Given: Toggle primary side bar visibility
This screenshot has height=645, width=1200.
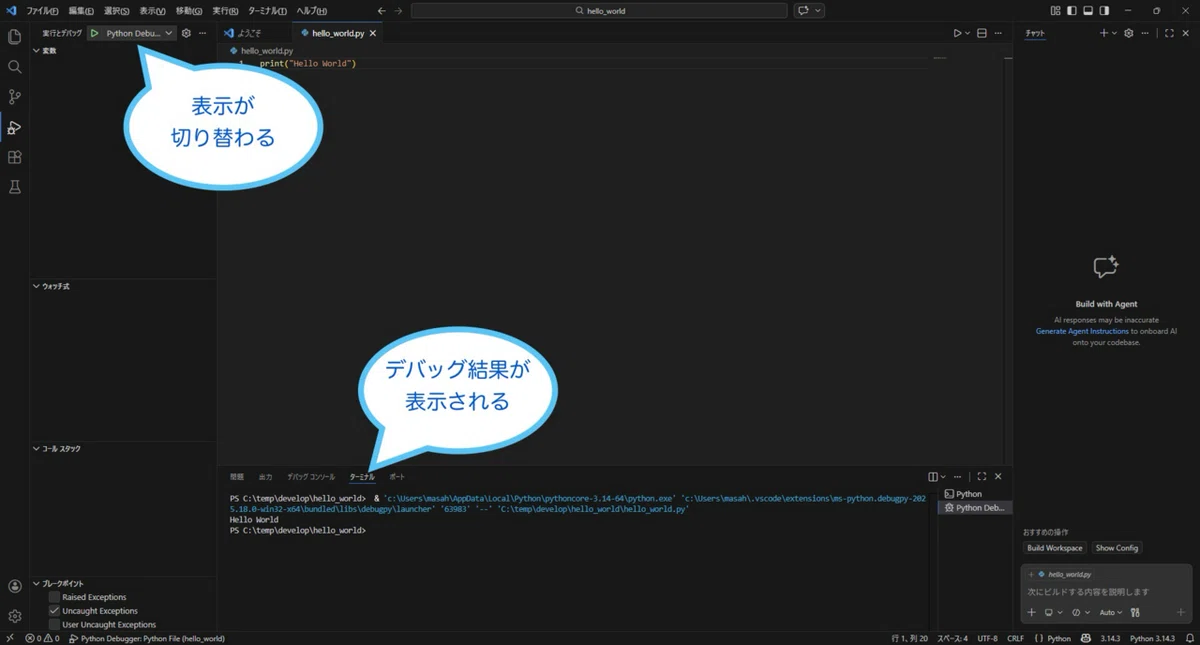Looking at the screenshot, I should [x=1071, y=11].
